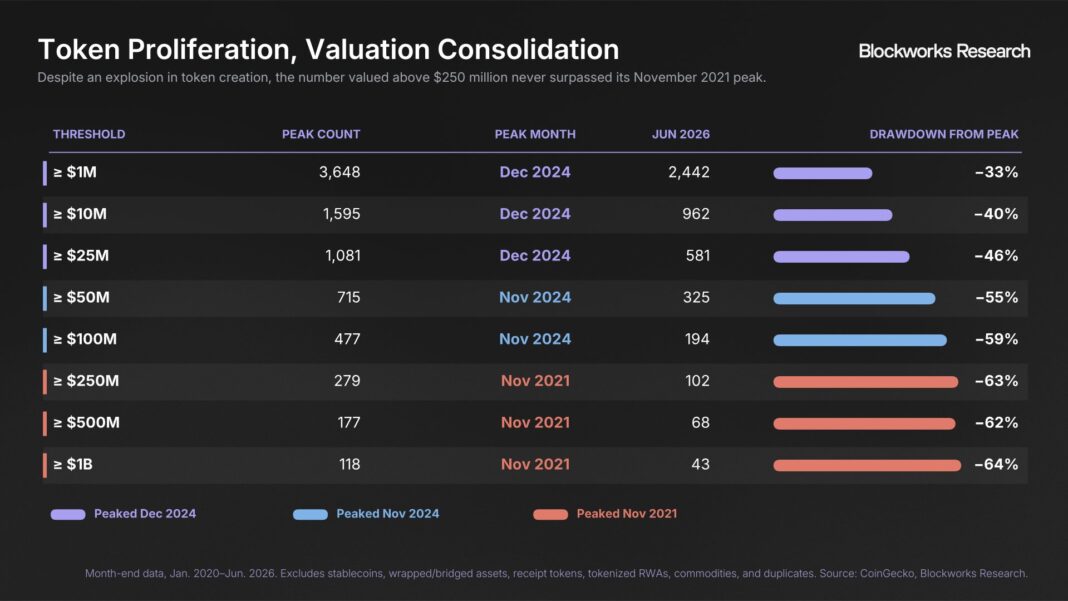The image size is (1068, 601).
Task: Click the blue Peaked Nov 2024 legend swatch
Action: click(311, 514)
